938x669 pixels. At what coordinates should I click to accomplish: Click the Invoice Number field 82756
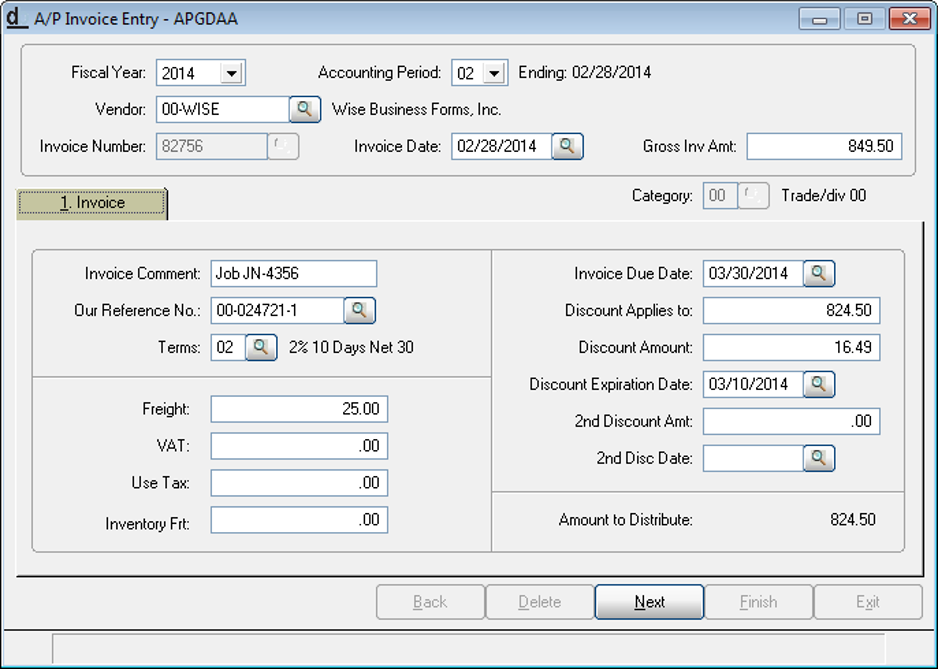tap(212, 147)
